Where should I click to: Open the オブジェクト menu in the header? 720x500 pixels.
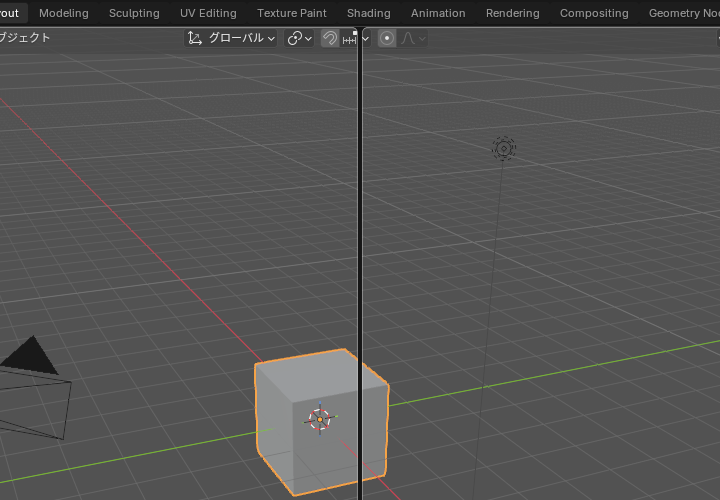point(24,38)
